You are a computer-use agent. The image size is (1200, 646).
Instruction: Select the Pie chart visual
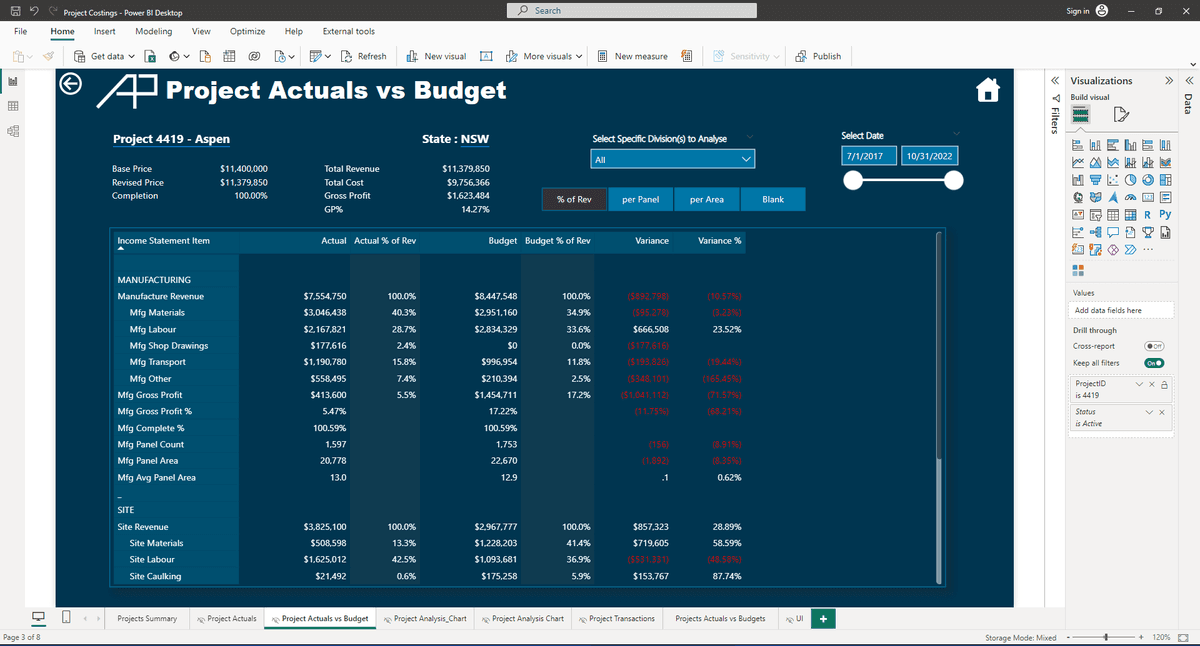click(1130, 179)
